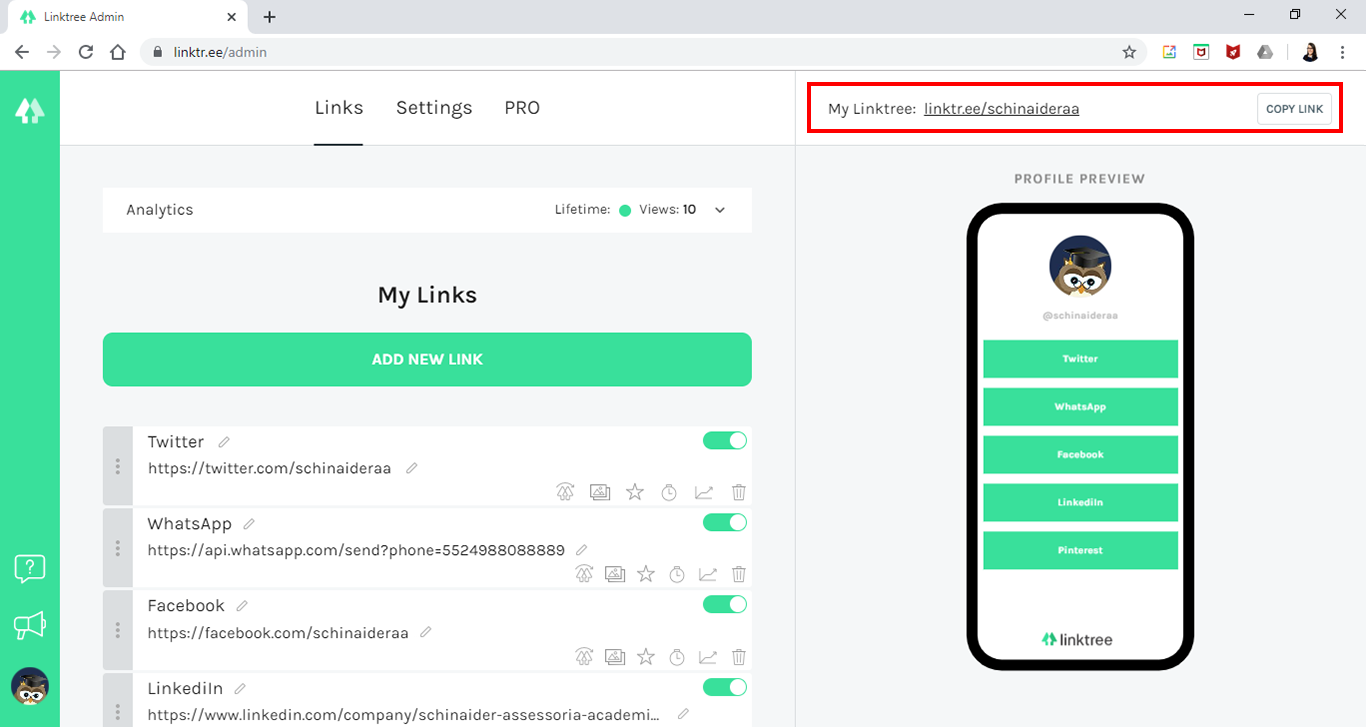
Task: Add thumbnail image to Twitter link
Action: coord(599,492)
